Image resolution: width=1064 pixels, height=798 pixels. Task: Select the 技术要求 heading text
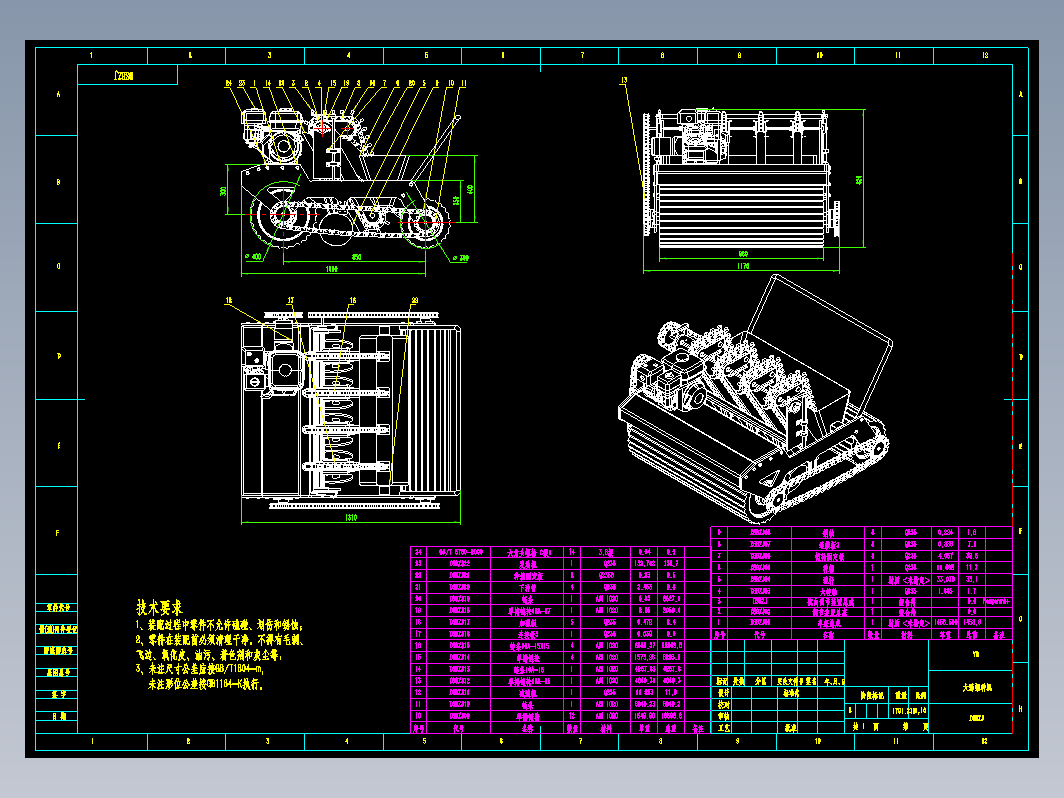coord(159,607)
